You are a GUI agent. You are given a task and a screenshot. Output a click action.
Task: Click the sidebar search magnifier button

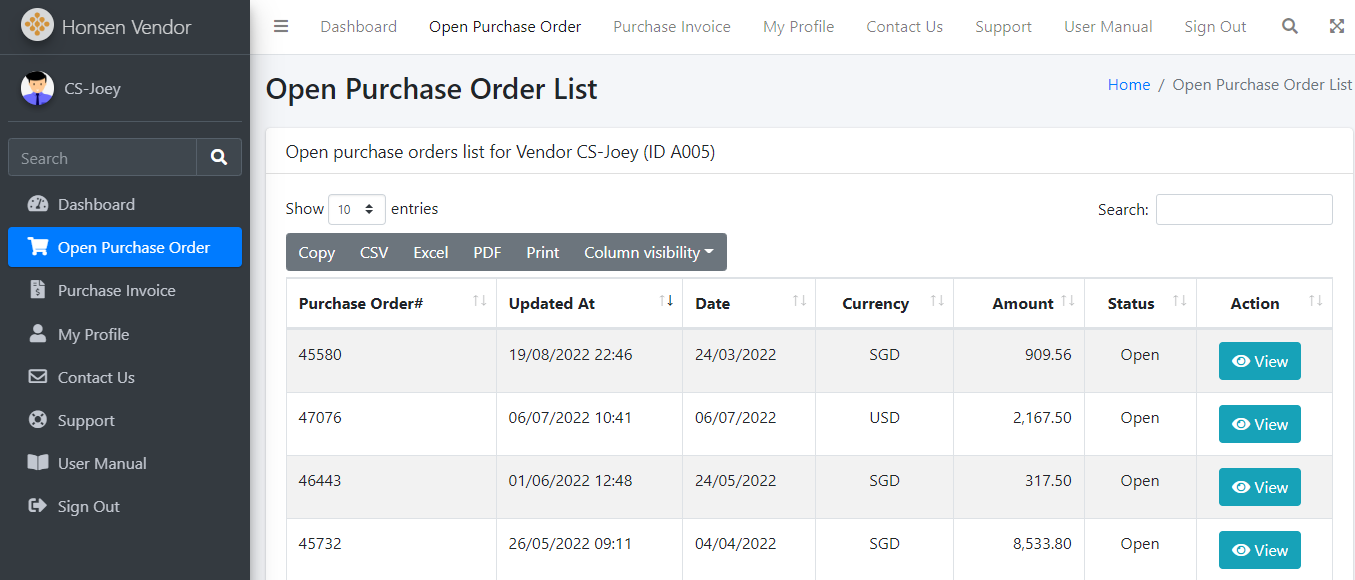point(219,158)
